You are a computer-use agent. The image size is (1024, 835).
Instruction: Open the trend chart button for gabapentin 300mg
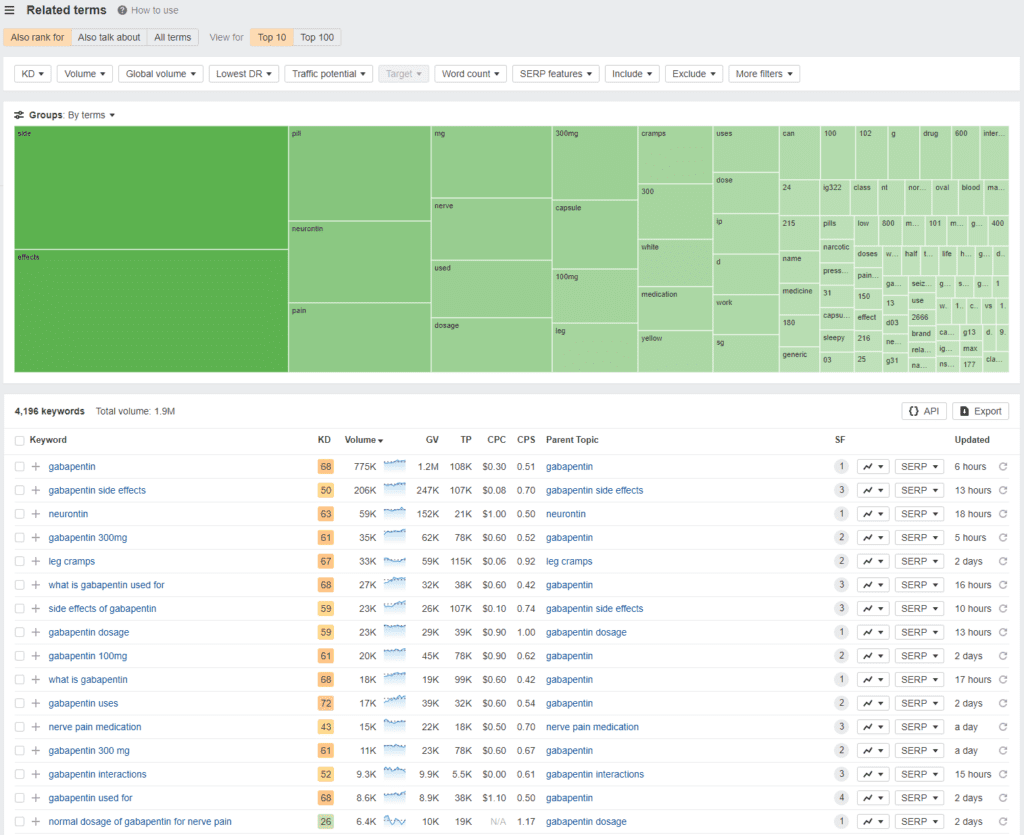[872, 537]
